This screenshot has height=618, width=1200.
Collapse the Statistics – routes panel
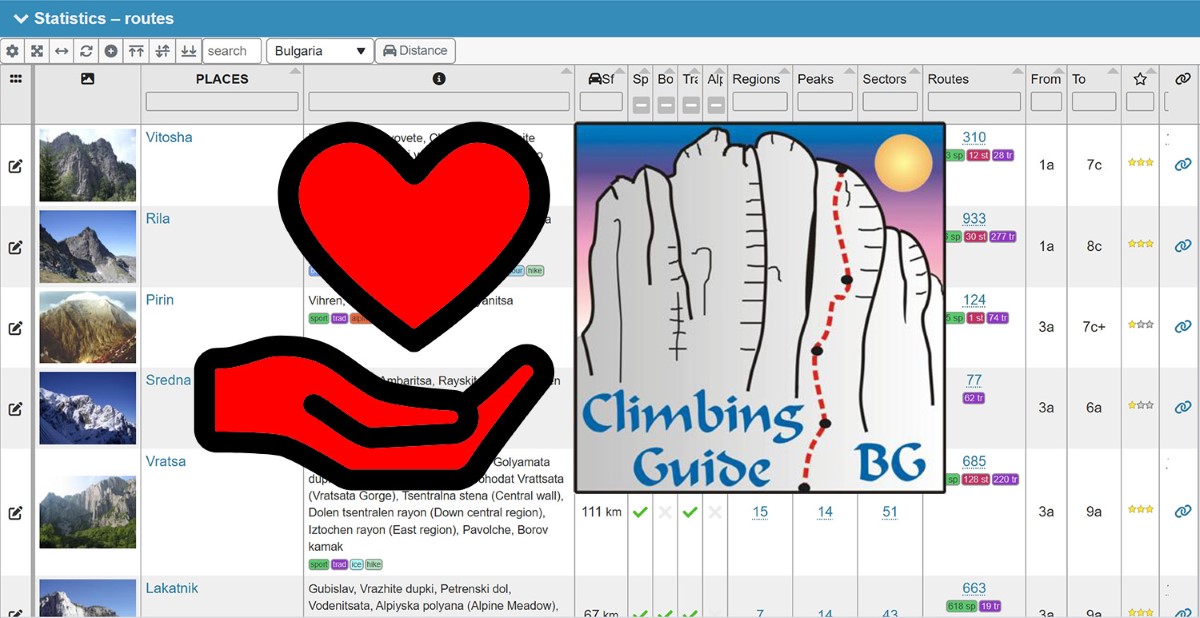[20, 18]
